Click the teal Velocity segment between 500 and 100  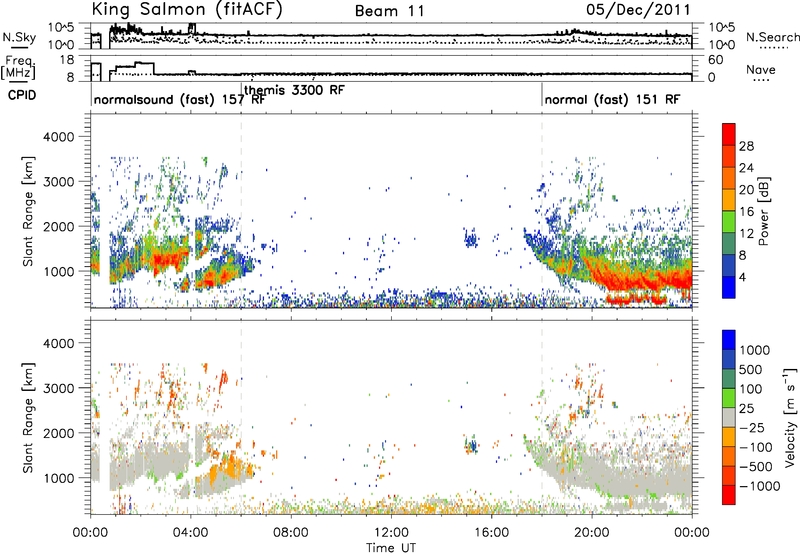coord(729,379)
